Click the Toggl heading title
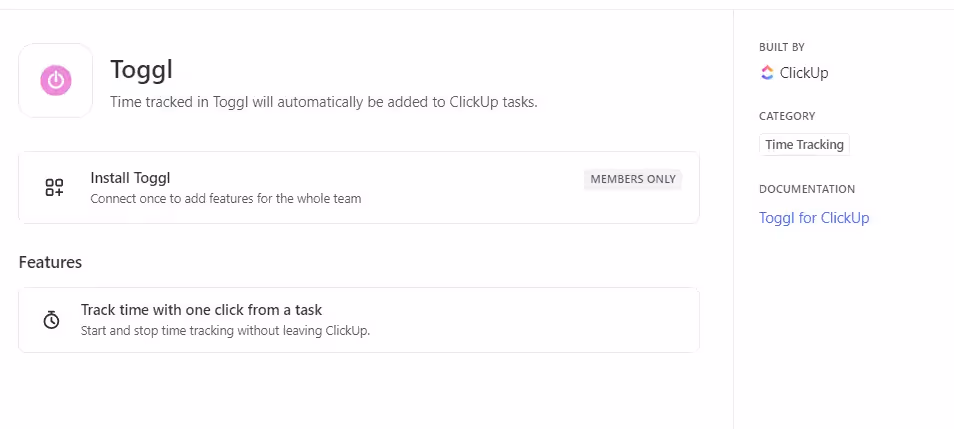Viewport: 954px width, 429px height. pyautogui.click(x=142, y=69)
